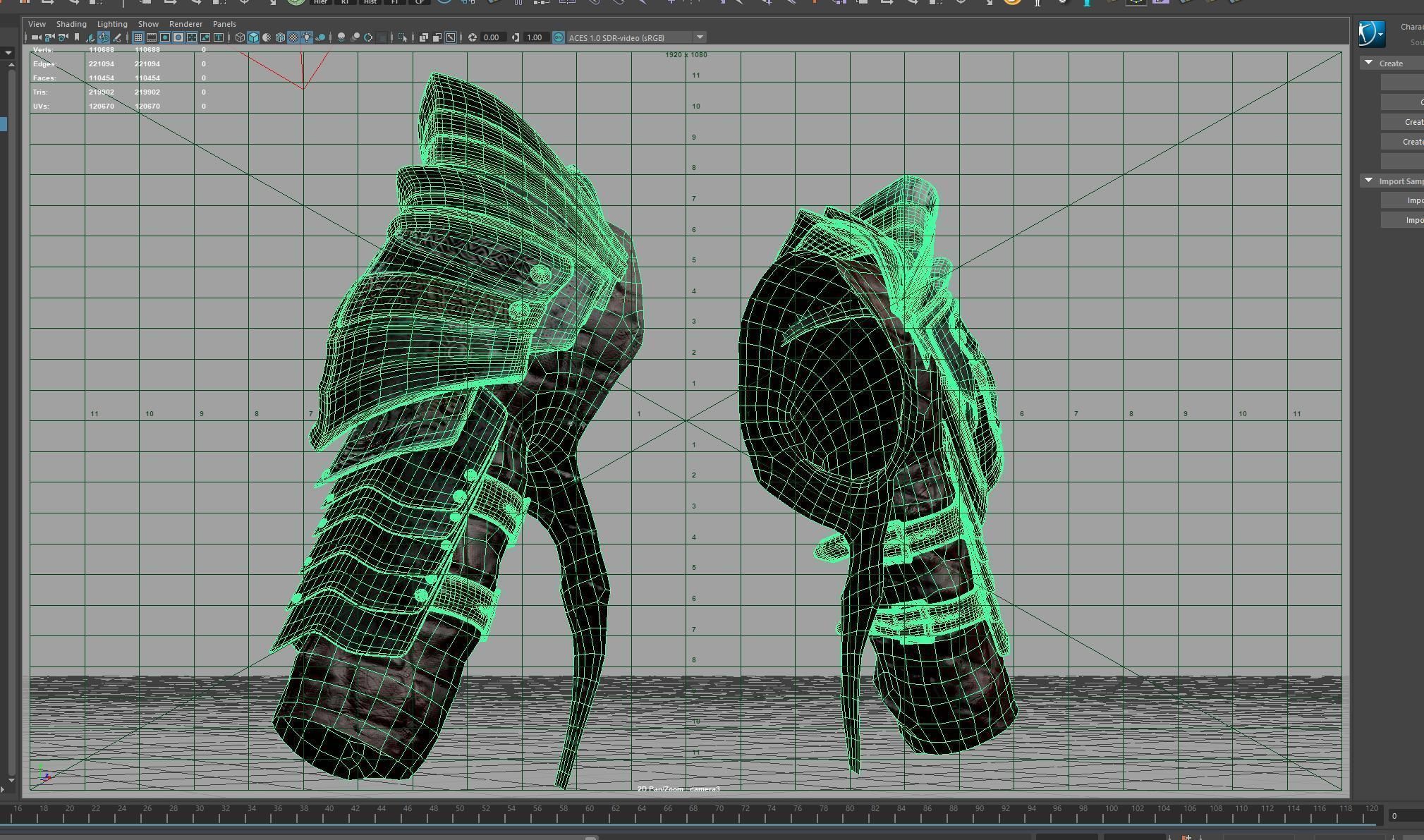Open the Renderer panel menu
Viewport: 1424px width, 840px height.
185,24
